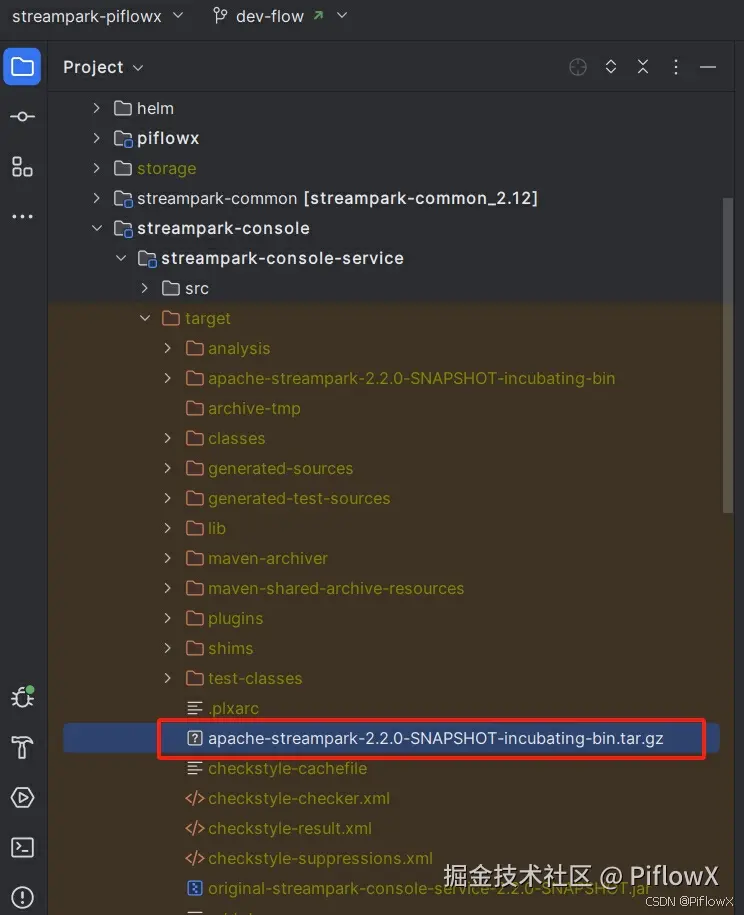This screenshot has width=744, height=915.
Task: Select the original-streampark-console-service jar file
Action: point(418,888)
